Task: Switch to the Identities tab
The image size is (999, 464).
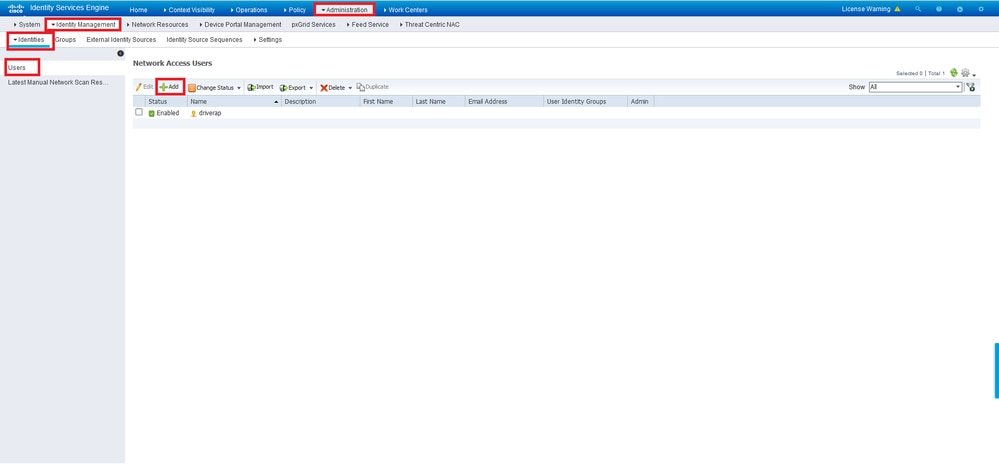Action: [29, 40]
